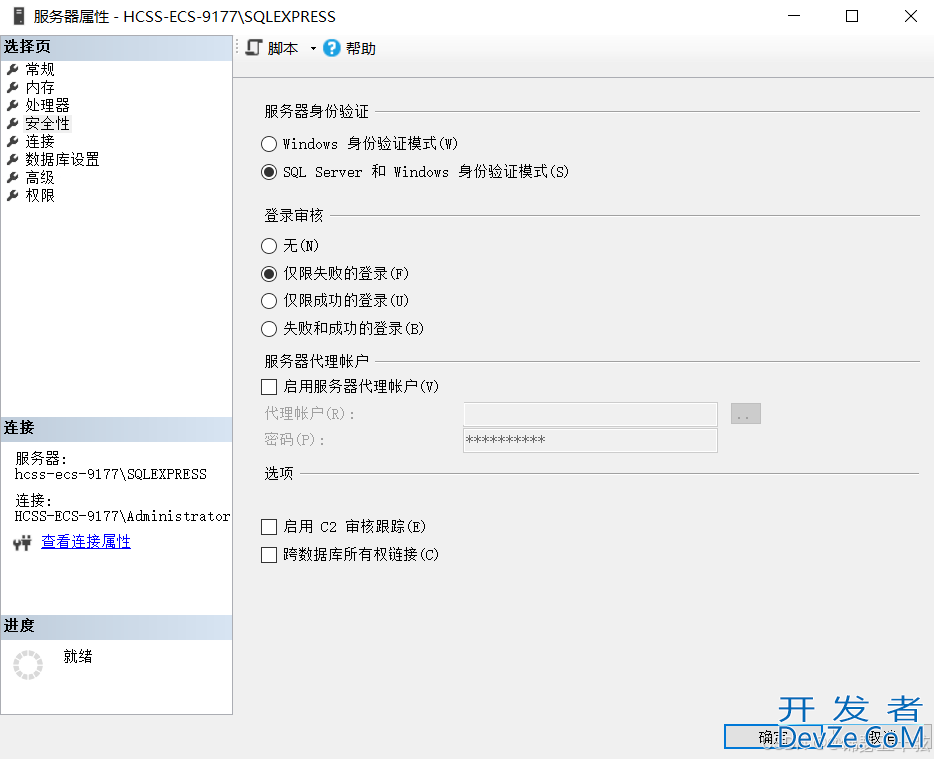Click server name hcss-ecs-9177\SQLEXPRESS text
This screenshot has width=934, height=759.
[x=111, y=474]
